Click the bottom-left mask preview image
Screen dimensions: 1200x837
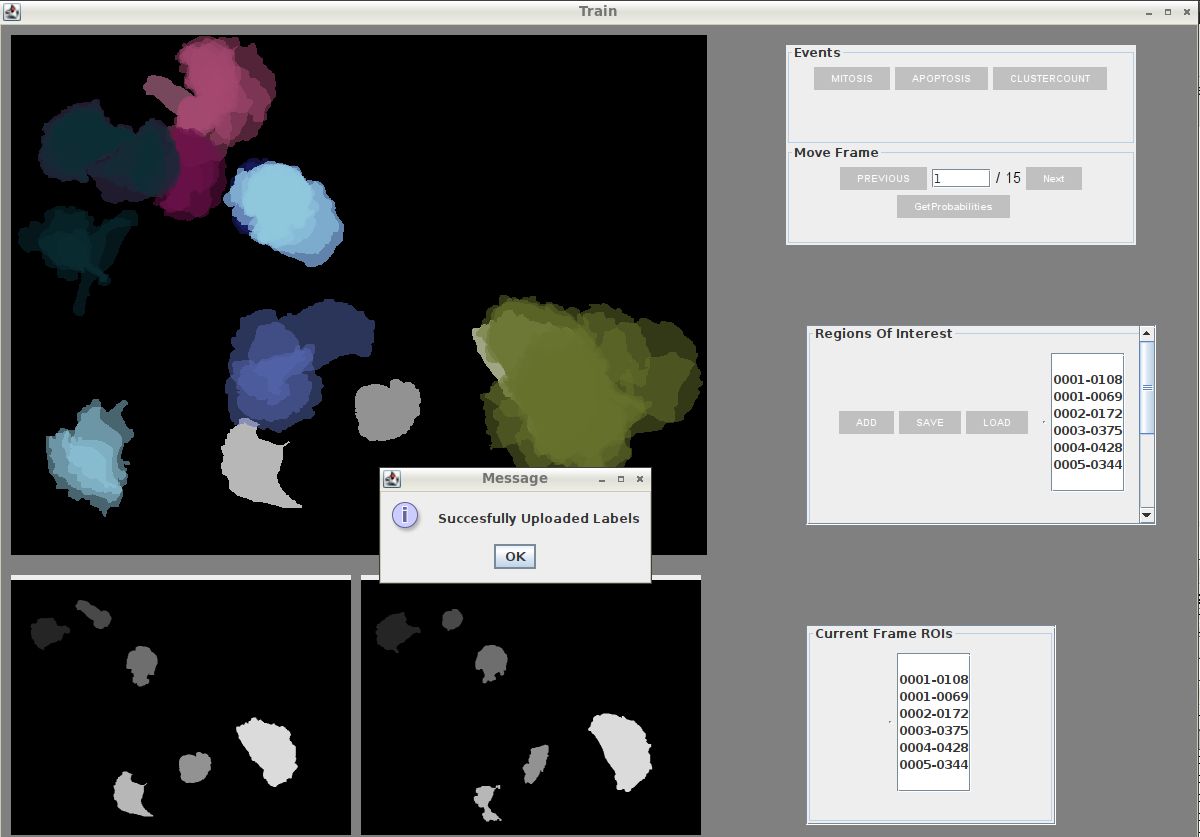pyautogui.click(x=181, y=705)
